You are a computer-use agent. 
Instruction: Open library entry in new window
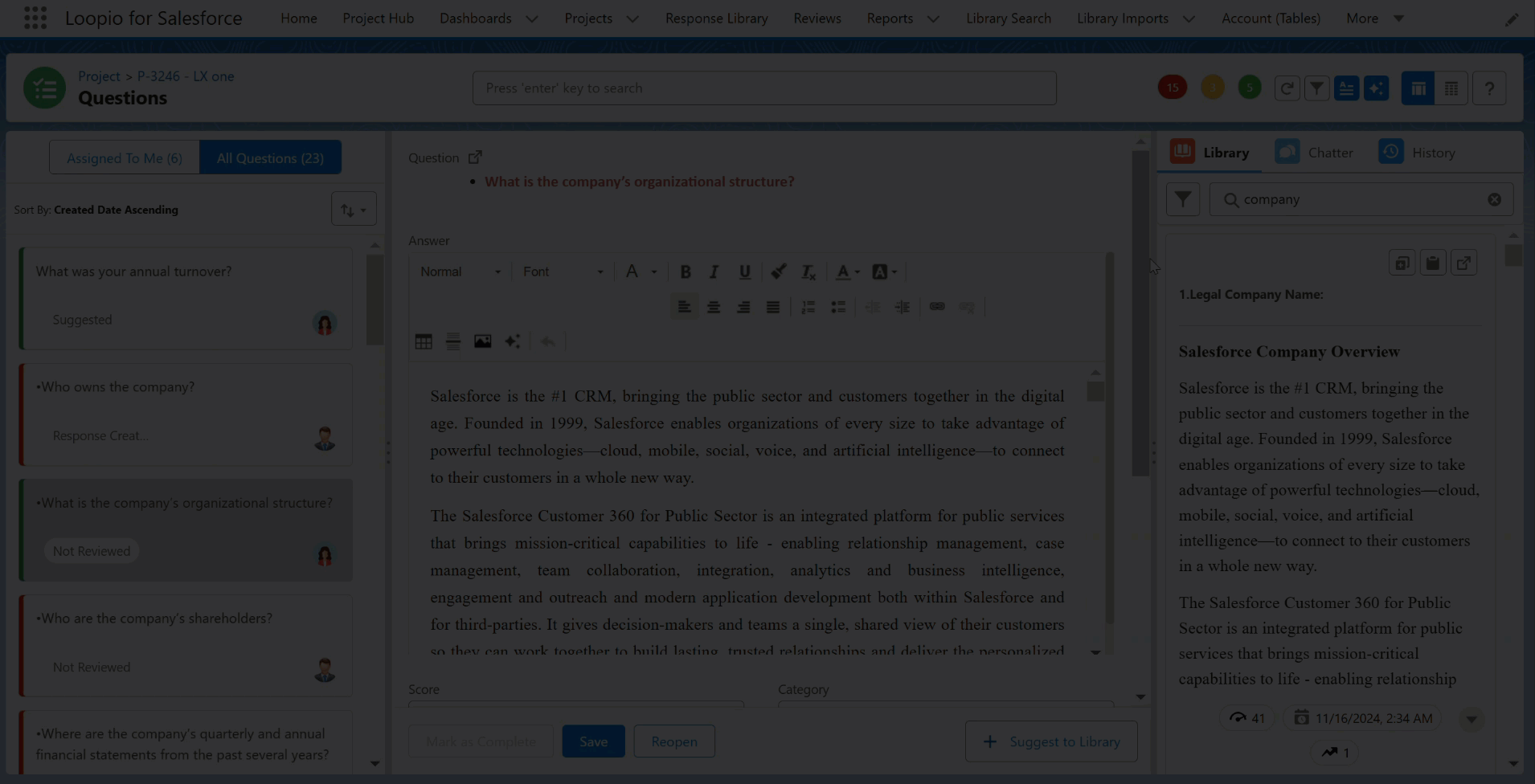click(1464, 263)
